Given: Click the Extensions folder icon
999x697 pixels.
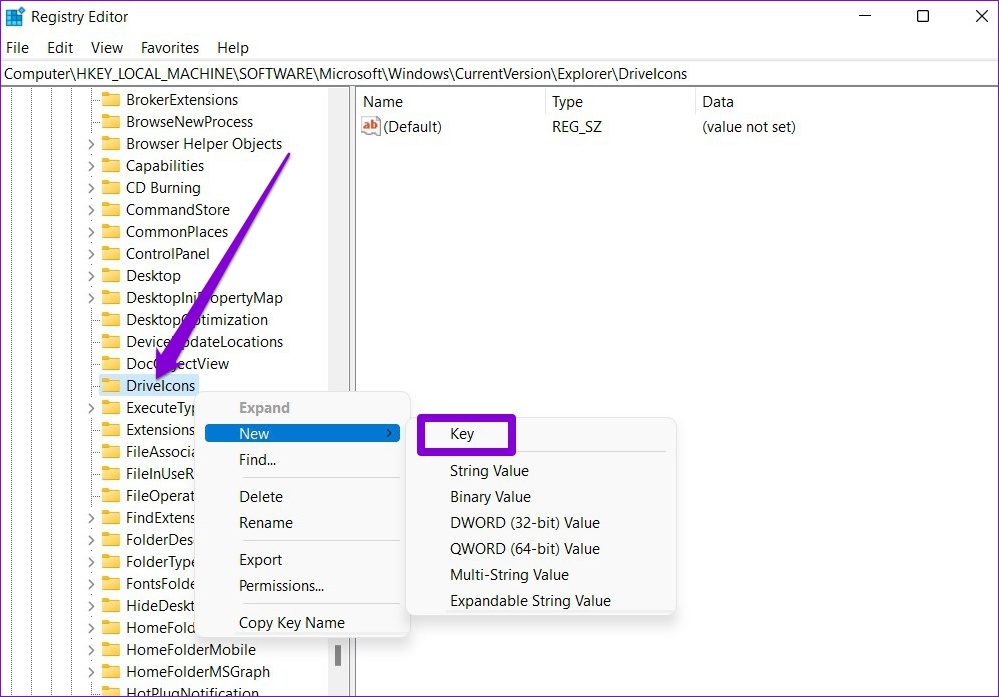Looking at the screenshot, I should coord(111,429).
